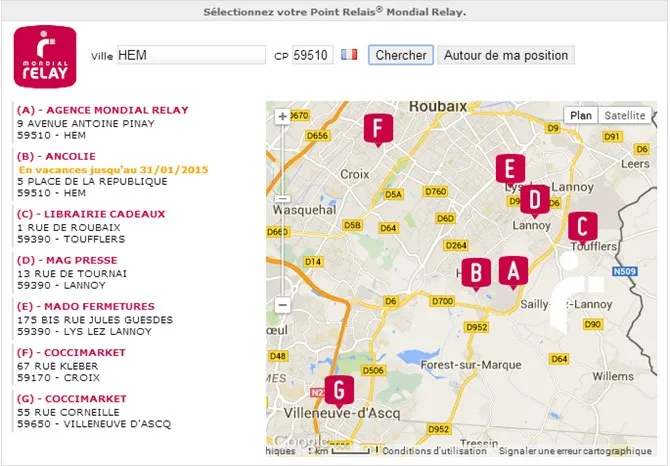
Task: Click the map zoom slider handle
Action: tap(282, 199)
